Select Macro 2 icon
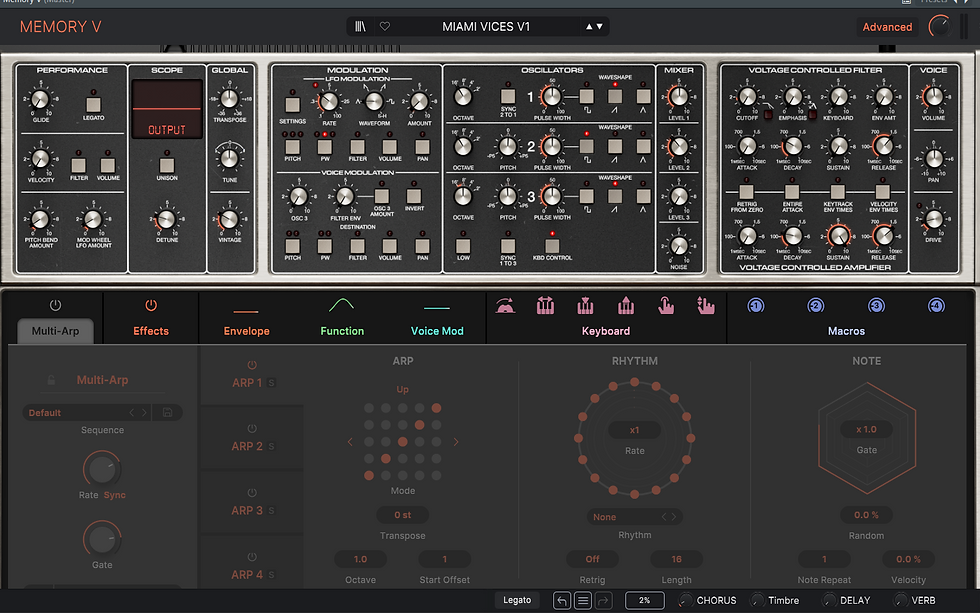 [816, 306]
